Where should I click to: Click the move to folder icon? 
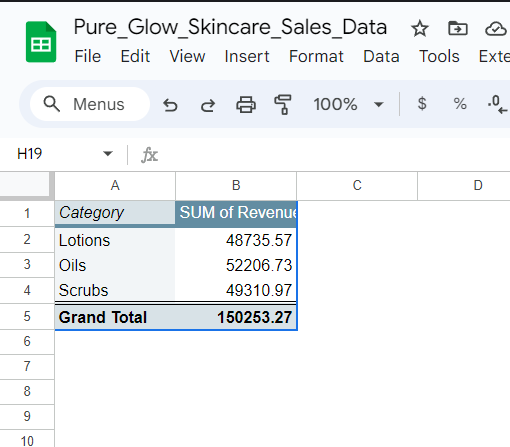click(458, 28)
